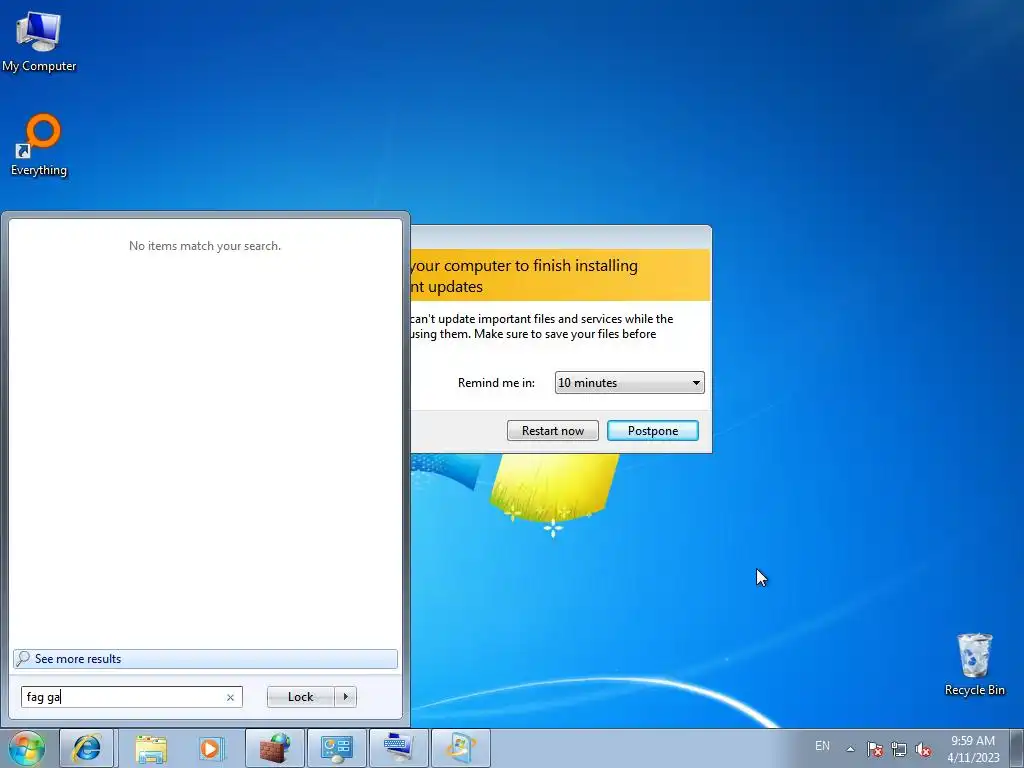Launch Internet Explorer from the taskbar
This screenshot has height=768, width=1024.
[87, 748]
